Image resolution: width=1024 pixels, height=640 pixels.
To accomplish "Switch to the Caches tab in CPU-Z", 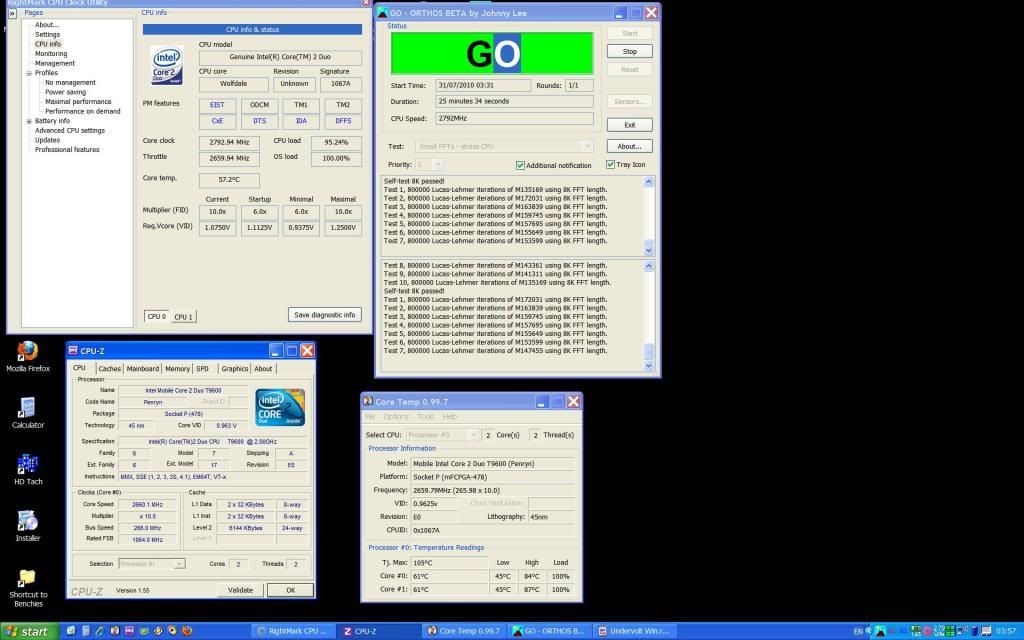I will (x=109, y=368).
